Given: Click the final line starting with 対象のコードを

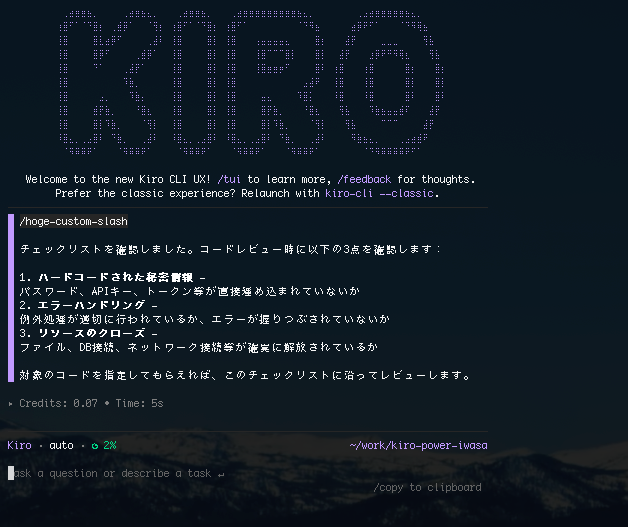Looking at the screenshot, I should 245,375.
